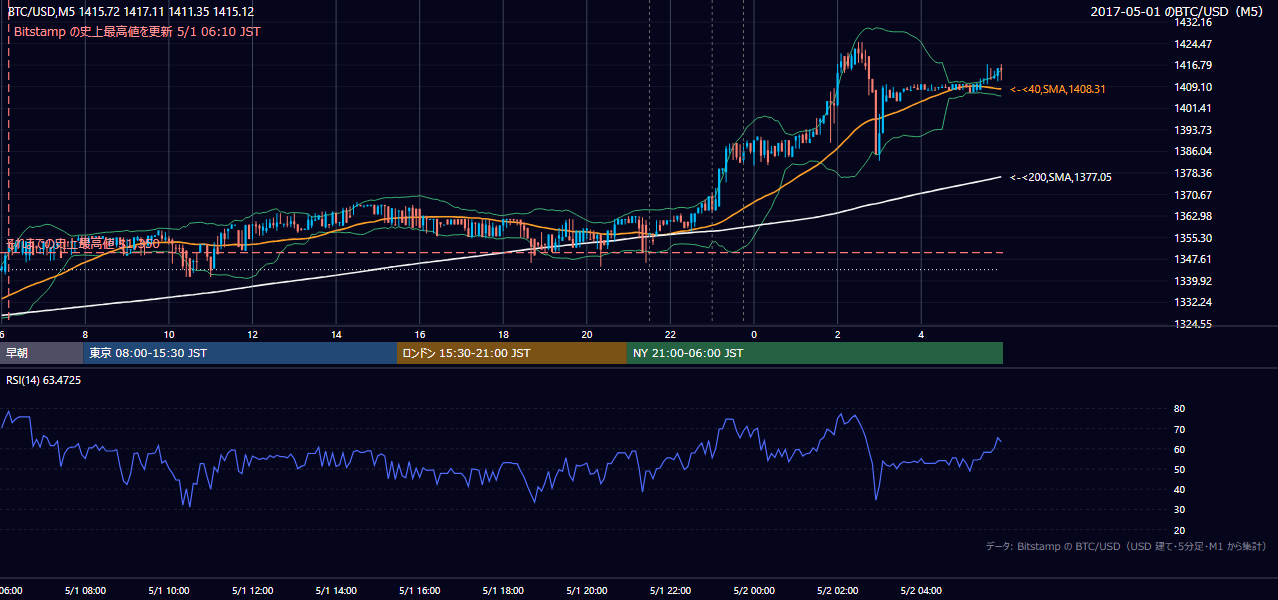Click hour tick 4 under price chart

(x=921, y=335)
